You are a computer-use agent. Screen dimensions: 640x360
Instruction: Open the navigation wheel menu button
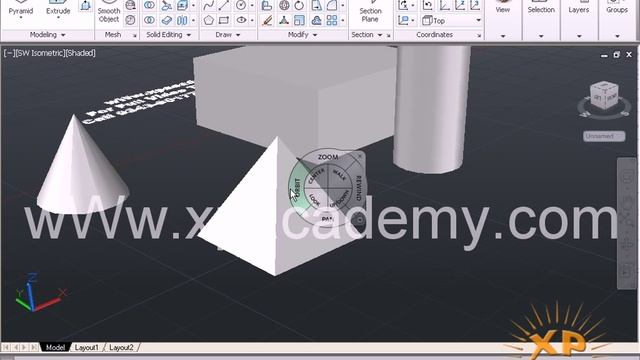click(360, 220)
